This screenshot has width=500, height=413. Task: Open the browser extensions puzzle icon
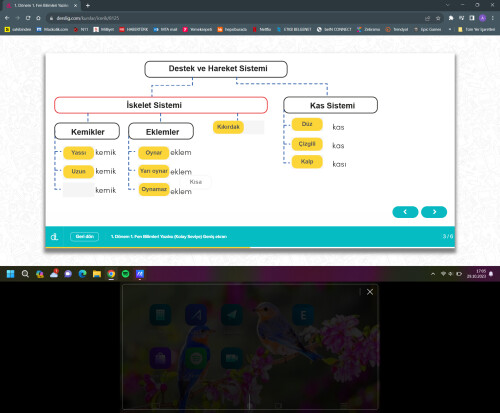pos(451,18)
